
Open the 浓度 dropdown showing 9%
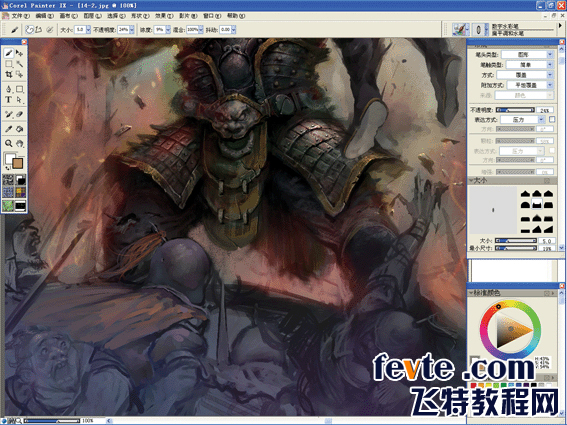(168, 30)
